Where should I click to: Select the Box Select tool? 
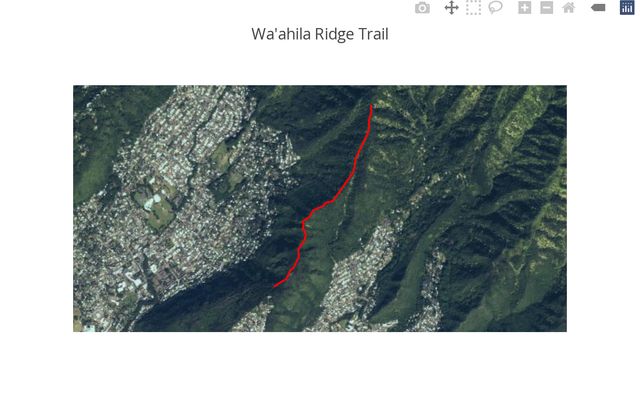point(473,8)
